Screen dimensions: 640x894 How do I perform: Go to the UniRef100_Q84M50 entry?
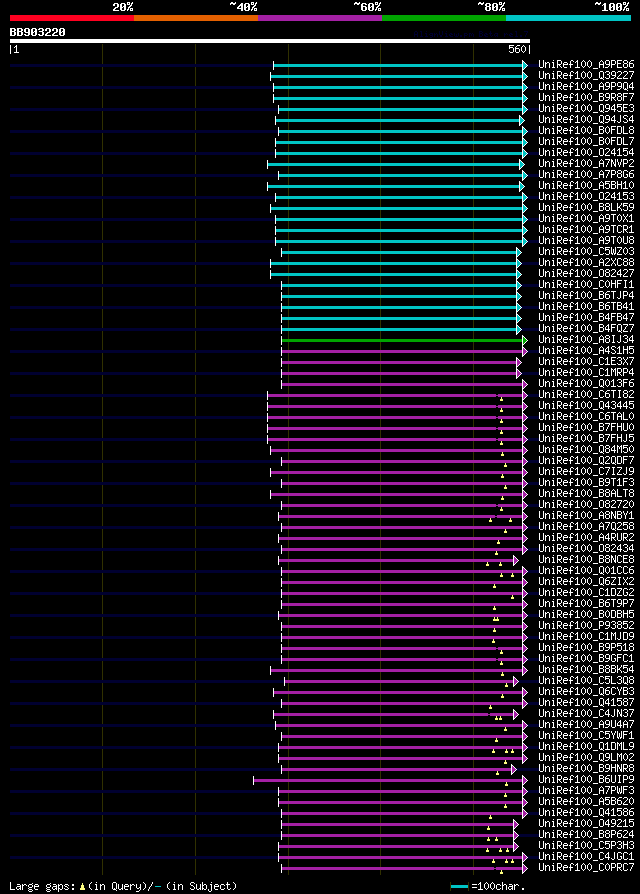pyautogui.click(x=586, y=449)
